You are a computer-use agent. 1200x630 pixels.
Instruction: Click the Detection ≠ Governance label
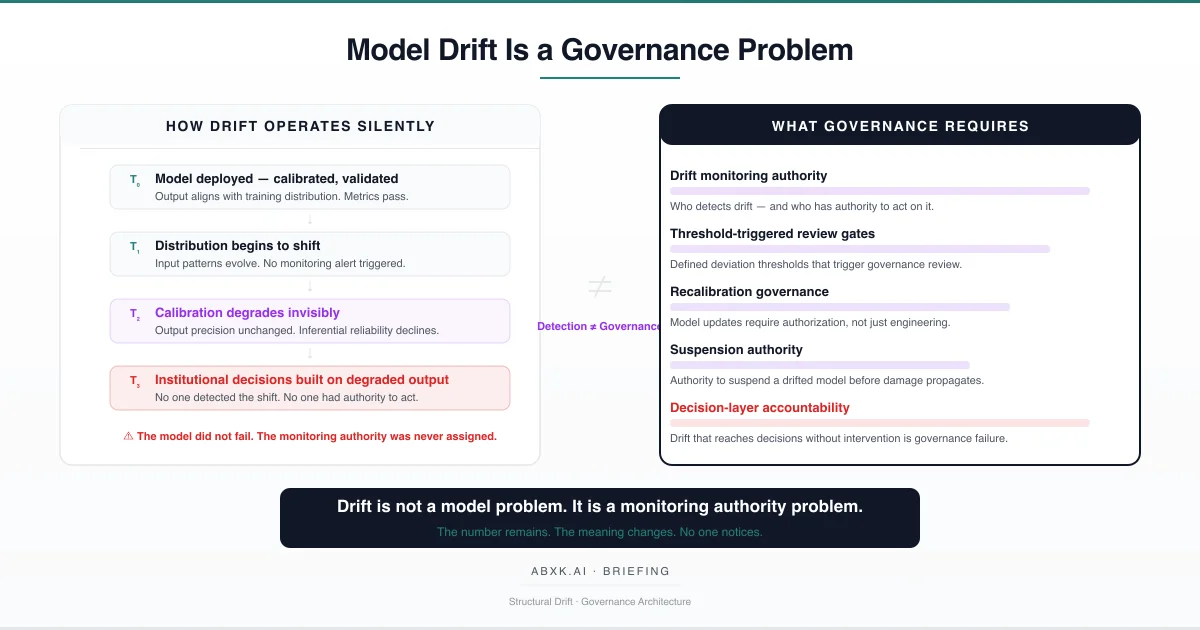pyautogui.click(x=599, y=325)
